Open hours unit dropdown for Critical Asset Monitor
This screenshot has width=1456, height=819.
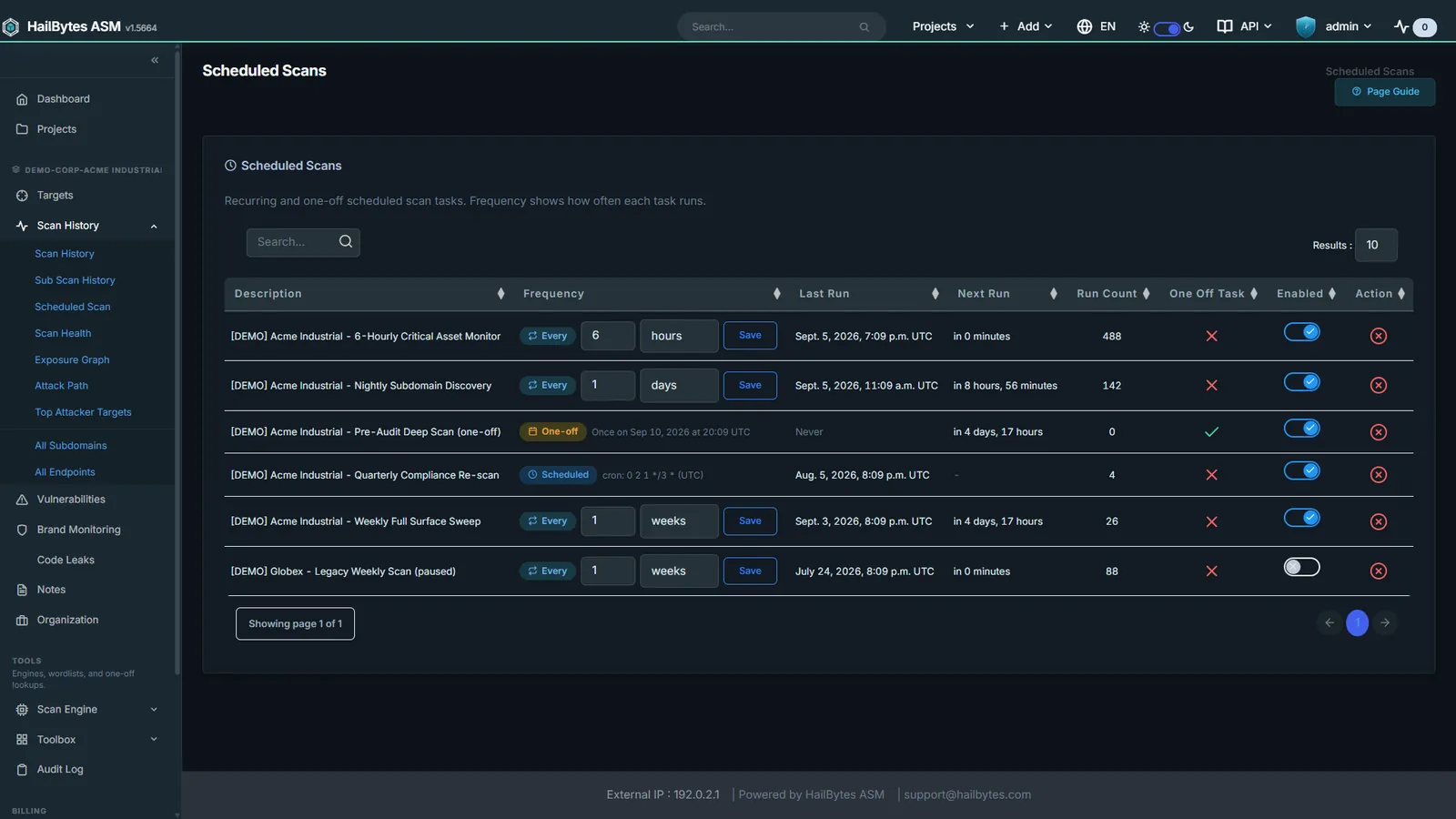pyautogui.click(x=679, y=336)
